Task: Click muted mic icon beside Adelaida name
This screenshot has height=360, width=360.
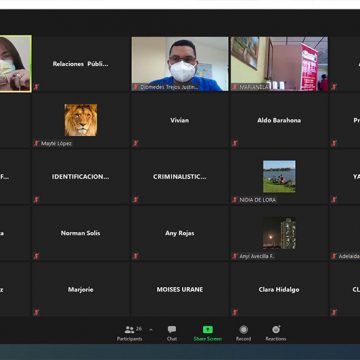Action: (x=334, y=256)
